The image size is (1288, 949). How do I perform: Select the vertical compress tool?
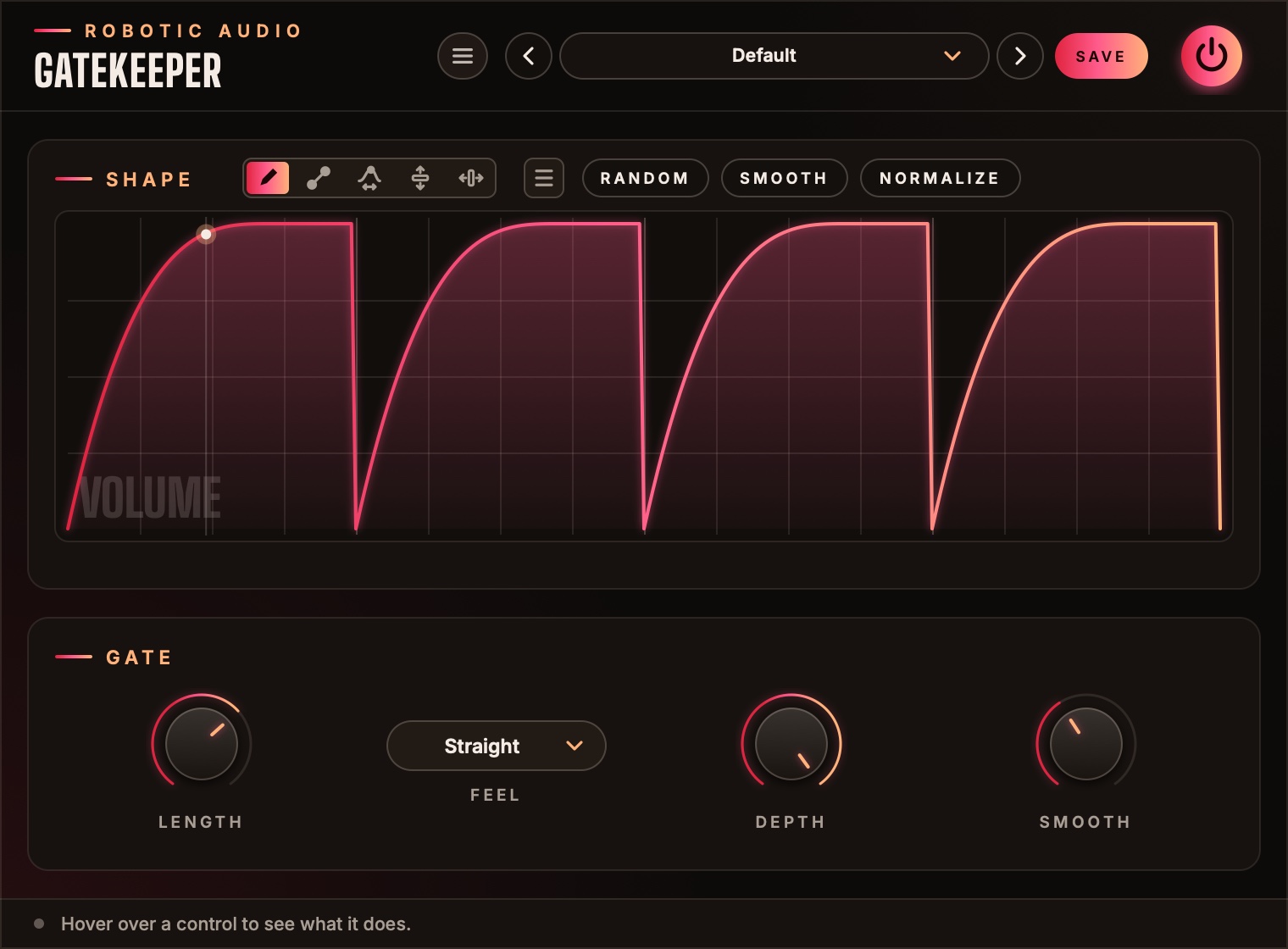pos(420,178)
